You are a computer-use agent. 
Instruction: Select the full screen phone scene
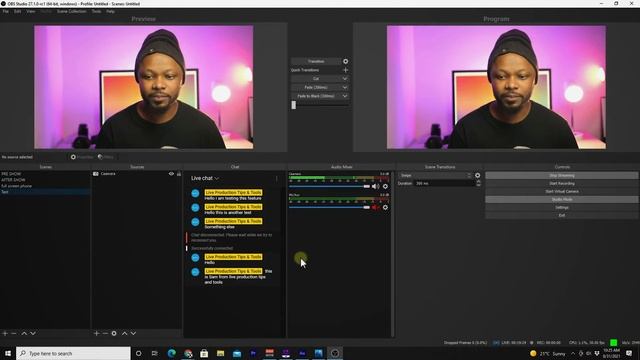[45, 186]
